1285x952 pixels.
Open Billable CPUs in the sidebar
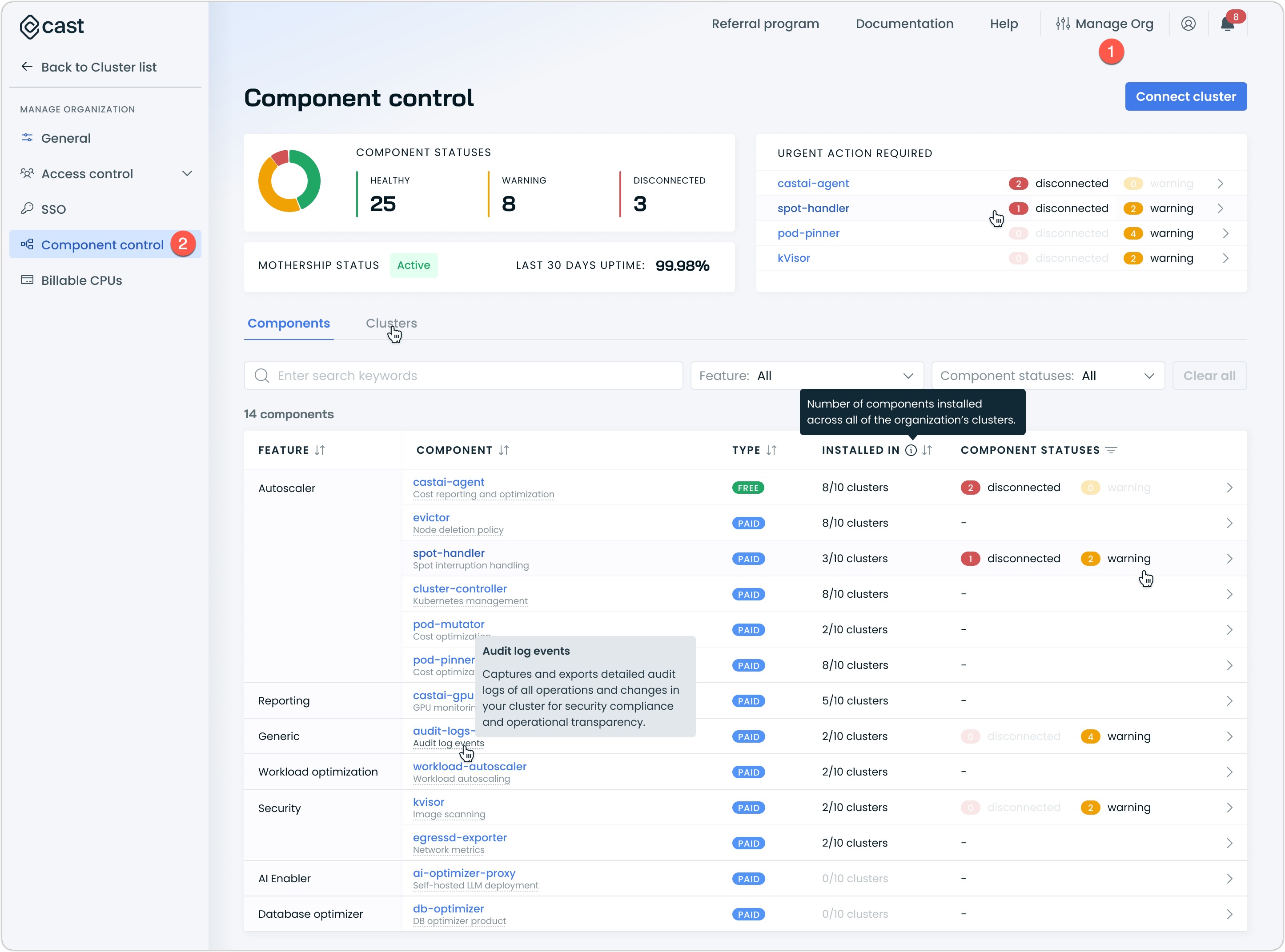(x=81, y=280)
